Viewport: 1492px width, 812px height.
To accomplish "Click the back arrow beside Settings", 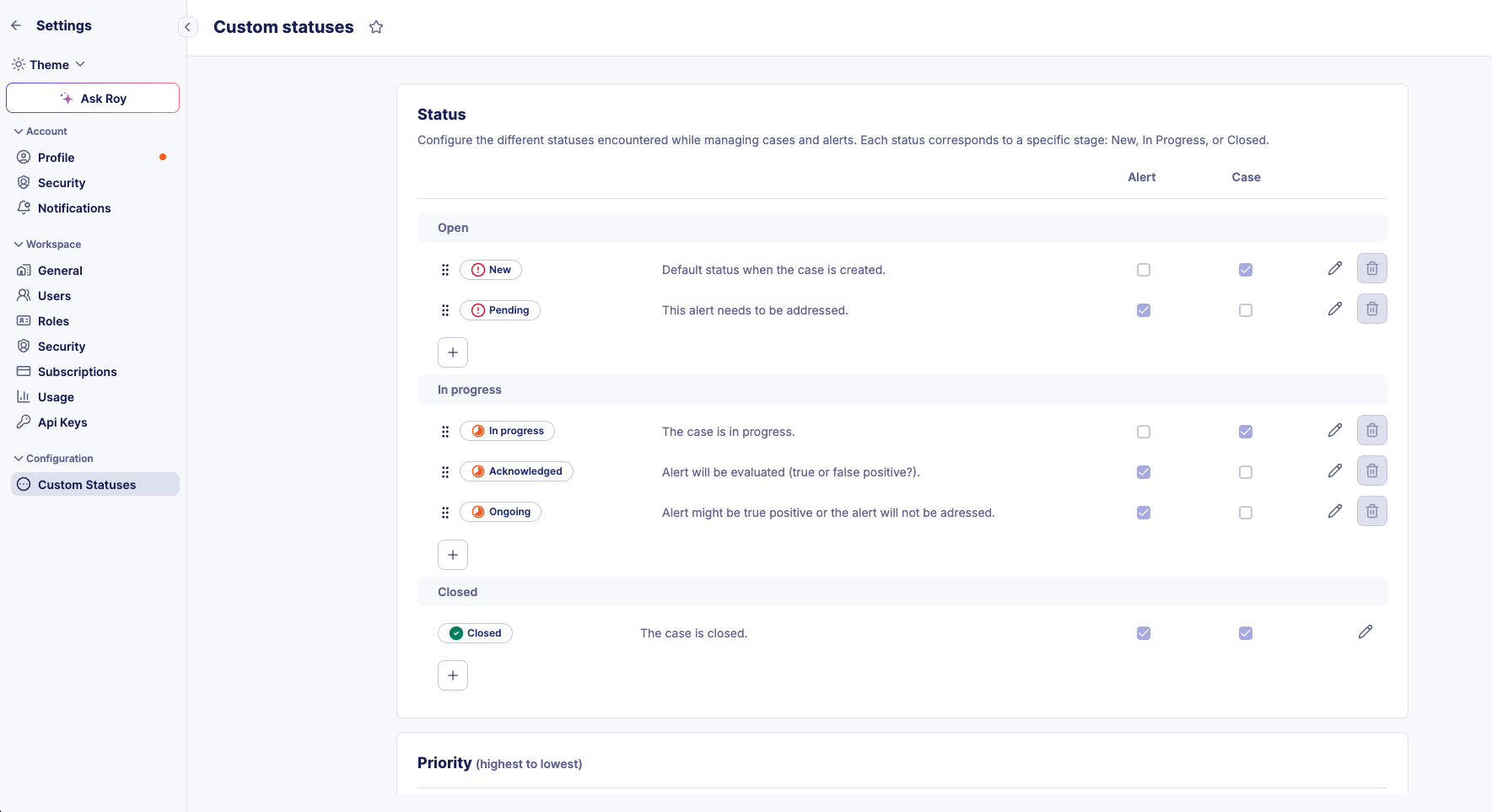I will coord(15,25).
